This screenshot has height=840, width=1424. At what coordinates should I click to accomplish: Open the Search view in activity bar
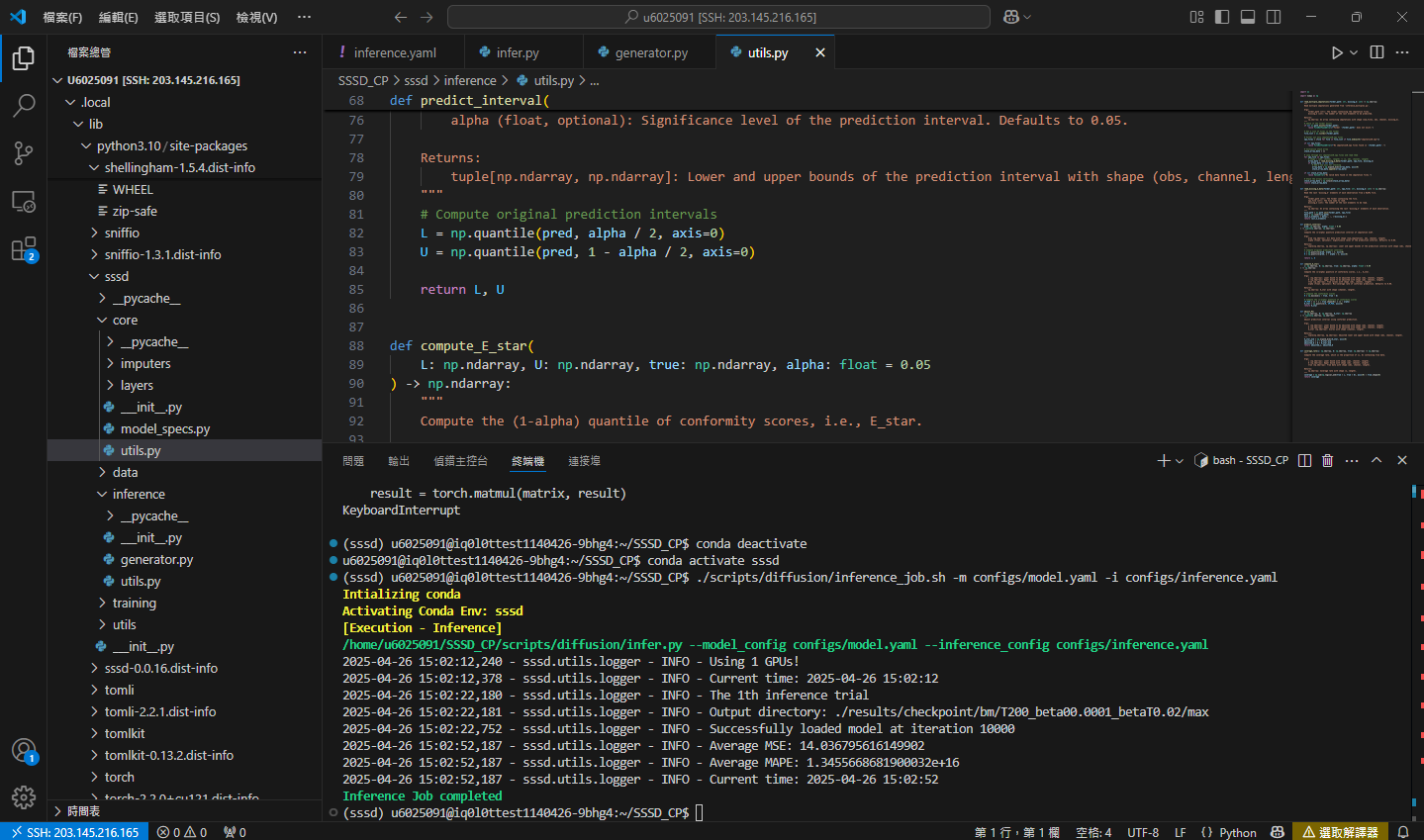(24, 105)
